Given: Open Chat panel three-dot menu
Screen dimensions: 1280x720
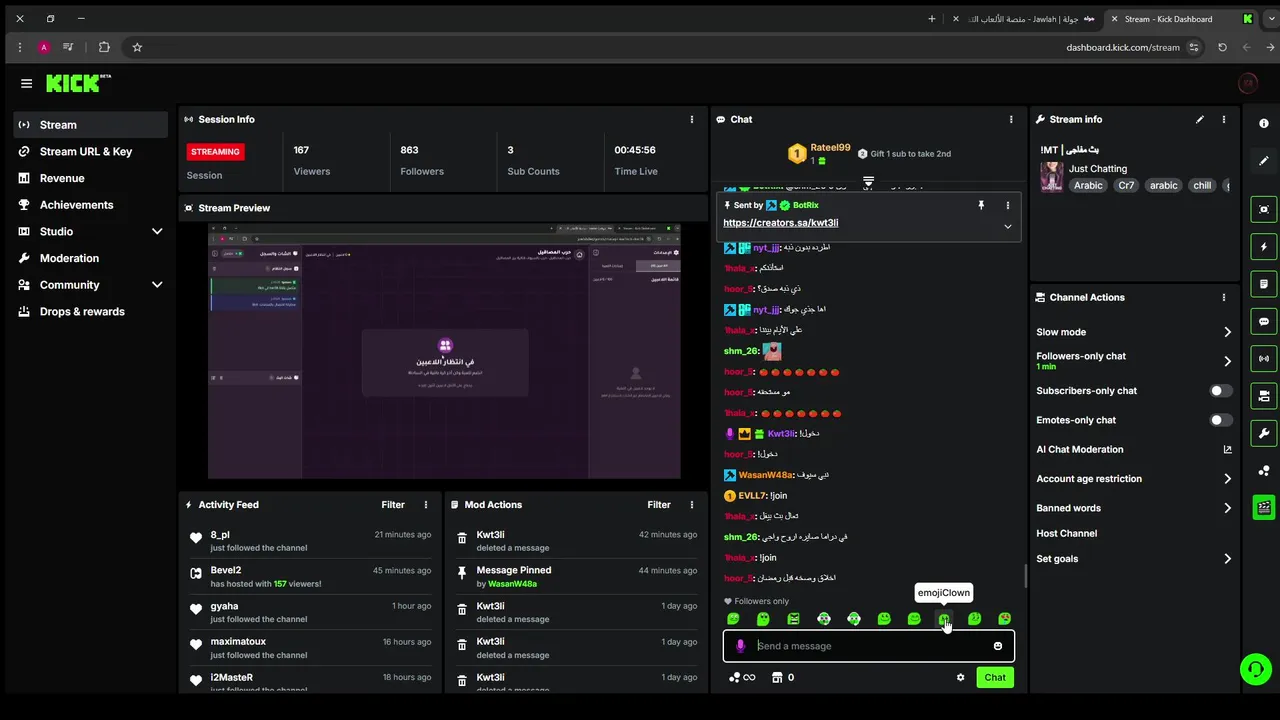Looking at the screenshot, I should [1011, 119].
